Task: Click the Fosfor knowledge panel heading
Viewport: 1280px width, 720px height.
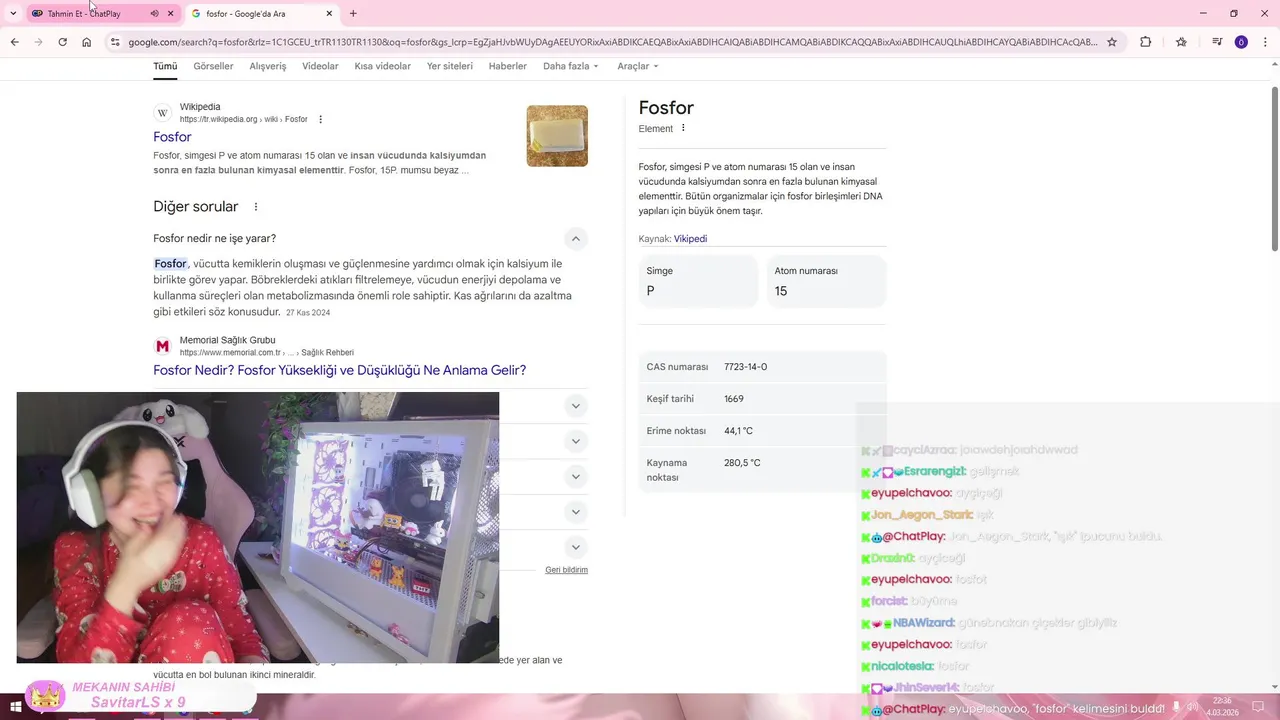Action: tap(666, 108)
